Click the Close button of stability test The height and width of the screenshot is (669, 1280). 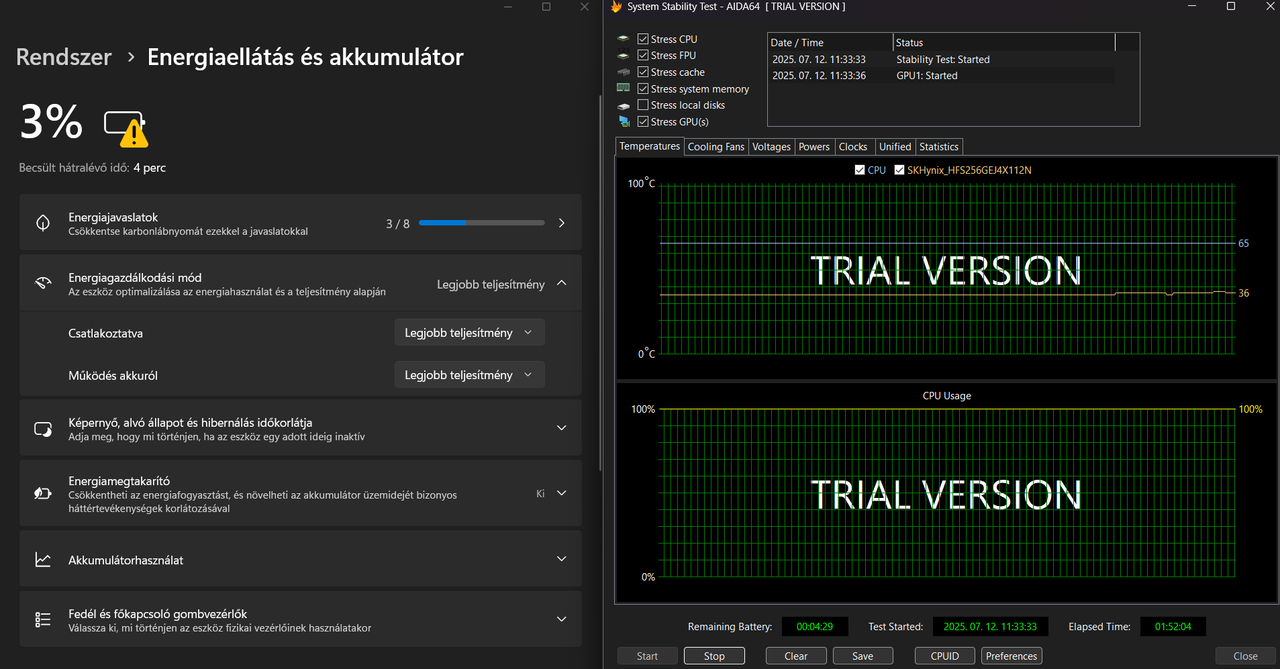click(x=1246, y=656)
